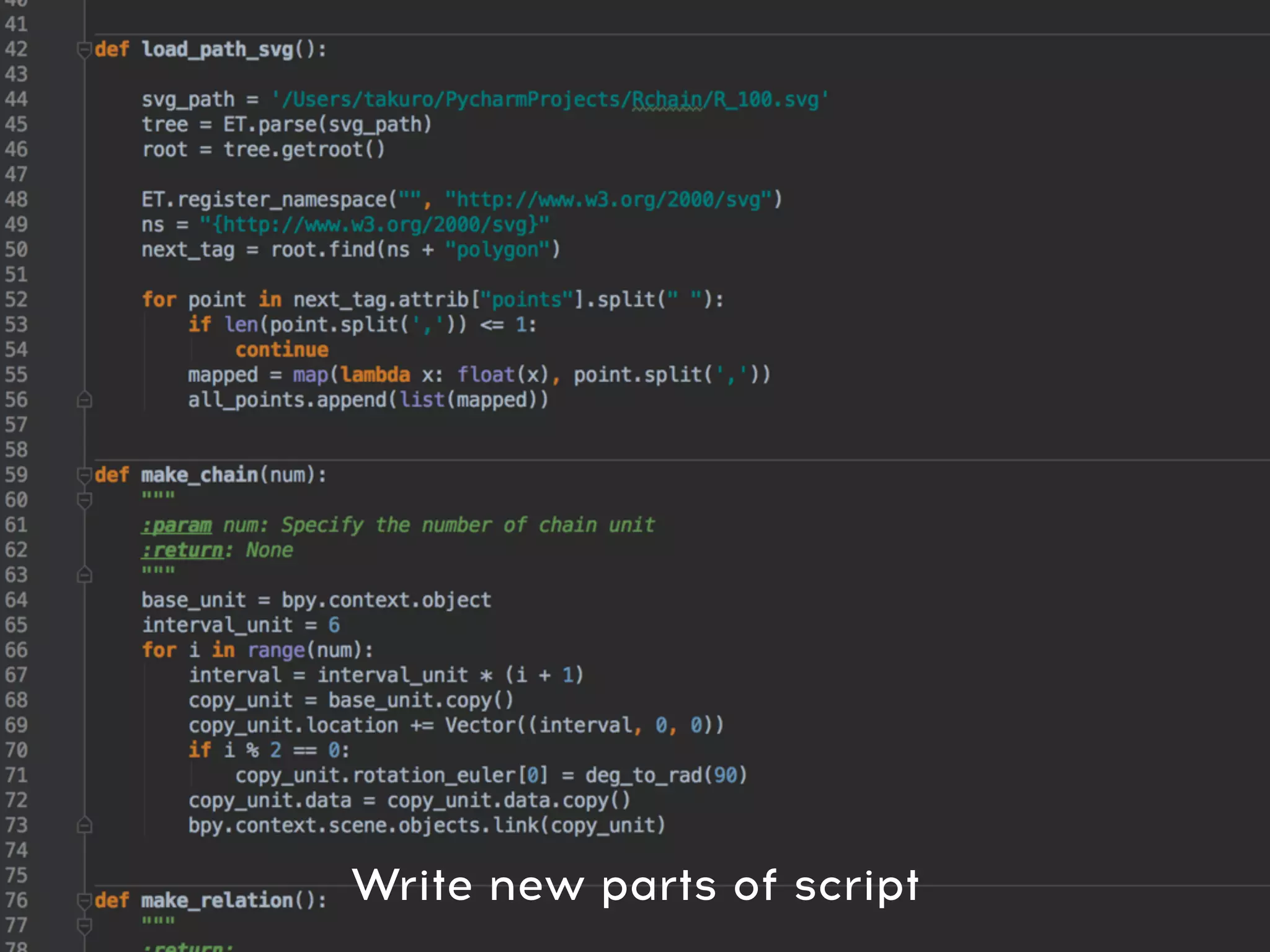Fold the make_chain docstring opening marker
This screenshot has height=952, width=1270.
click(84, 500)
